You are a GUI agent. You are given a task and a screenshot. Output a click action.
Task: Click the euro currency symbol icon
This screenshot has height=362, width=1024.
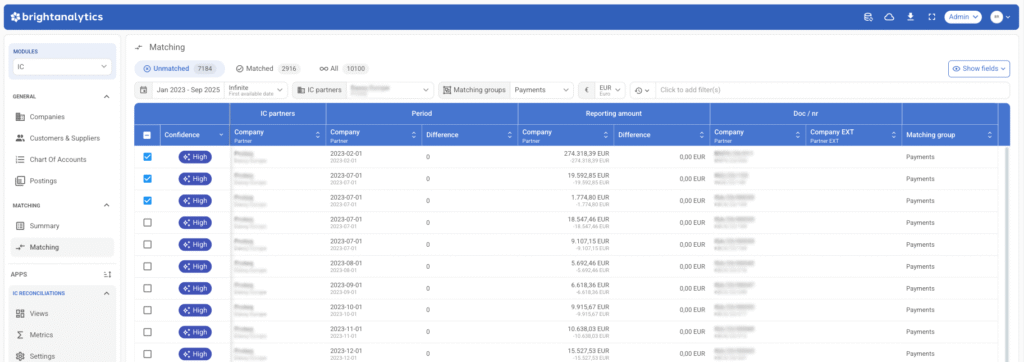[x=586, y=90]
